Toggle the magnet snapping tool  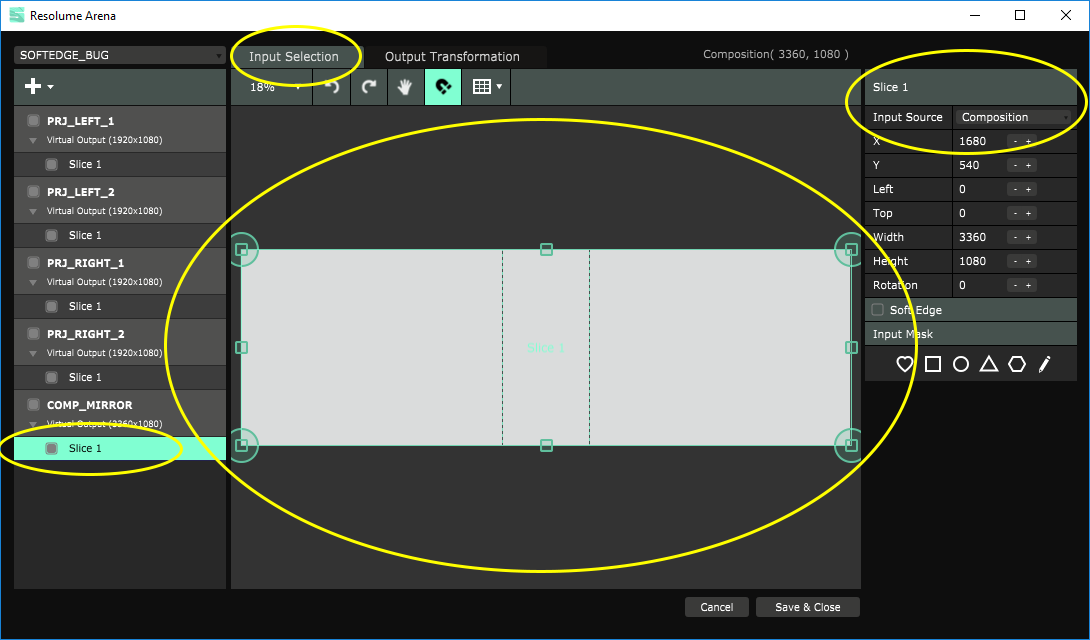click(443, 87)
